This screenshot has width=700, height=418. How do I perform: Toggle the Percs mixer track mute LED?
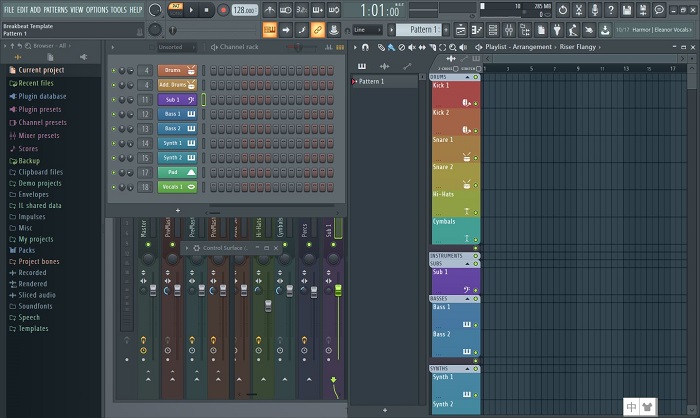point(309,245)
